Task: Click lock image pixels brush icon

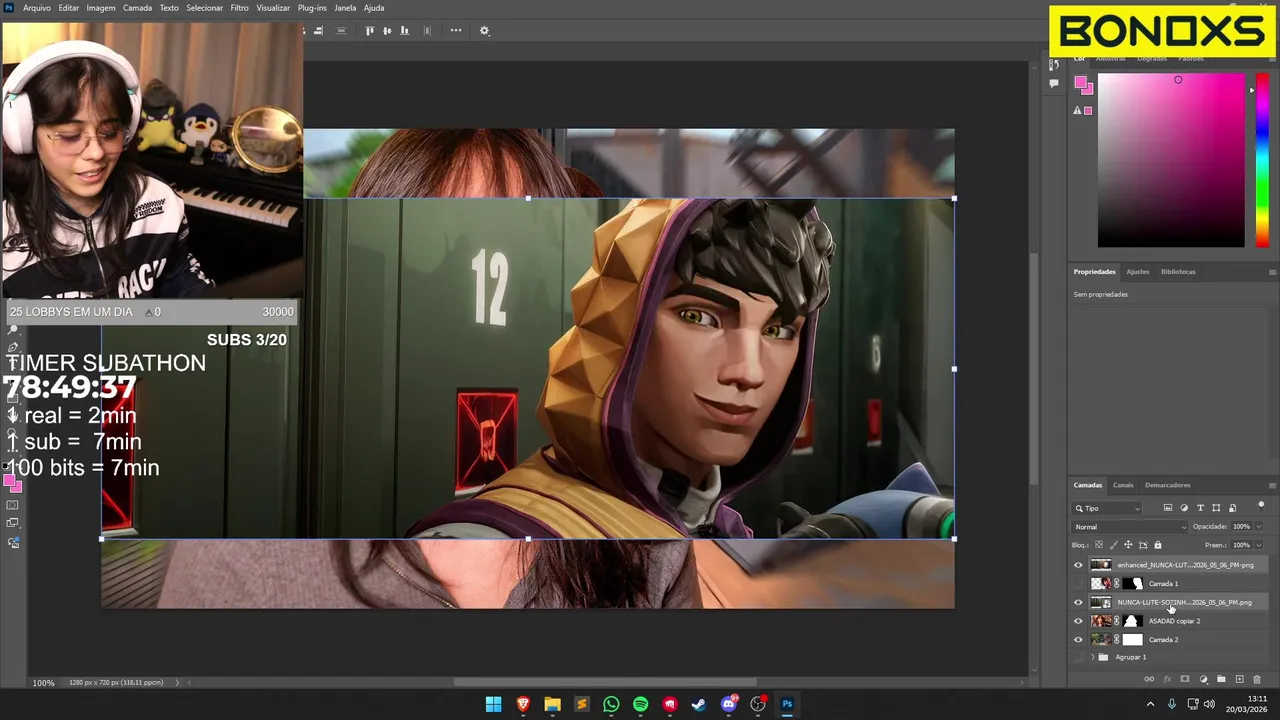Action: pyautogui.click(x=1113, y=545)
